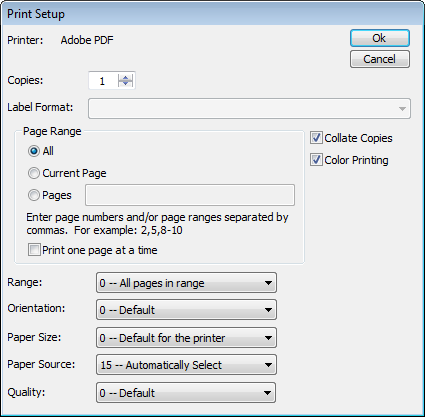The height and width of the screenshot is (417, 425).
Task: Choose the Current Page radio option
Action: coord(34,173)
